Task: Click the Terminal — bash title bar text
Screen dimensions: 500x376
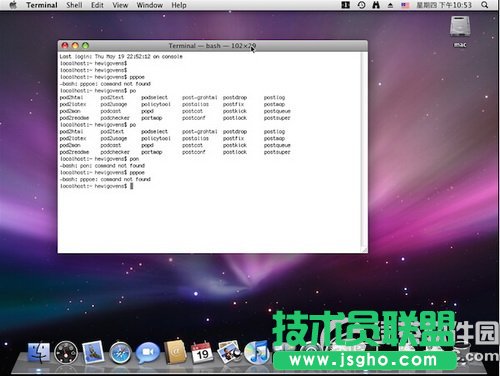Action: (212, 46)
